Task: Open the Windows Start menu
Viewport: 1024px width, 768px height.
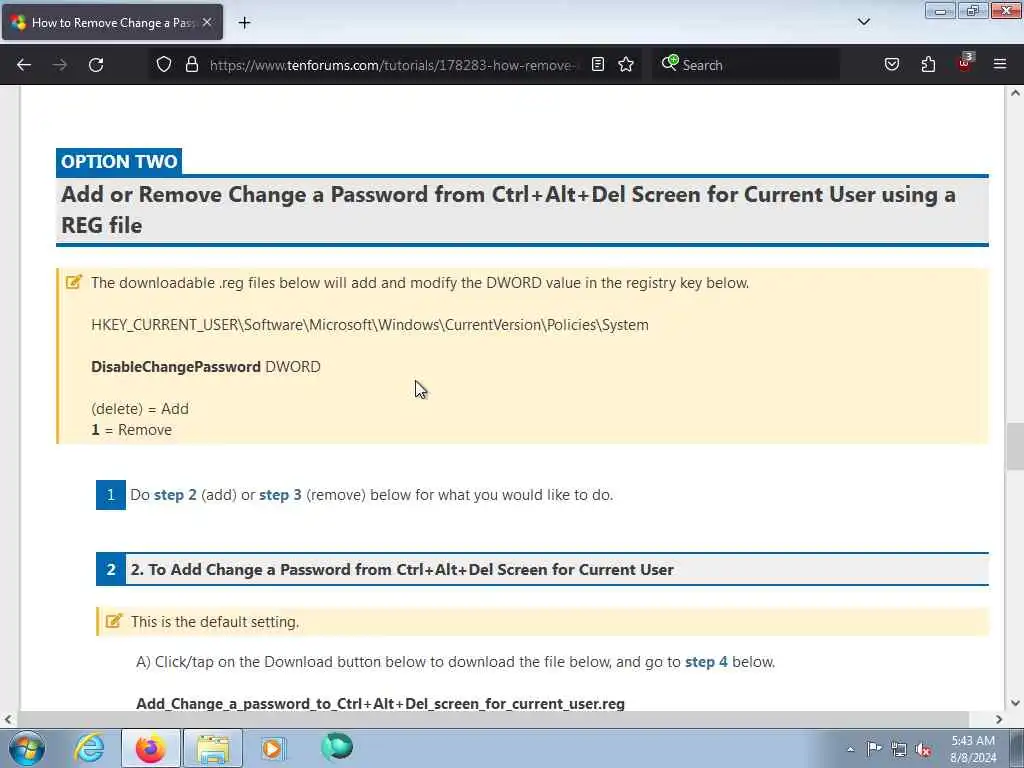Action: (27, 748)
